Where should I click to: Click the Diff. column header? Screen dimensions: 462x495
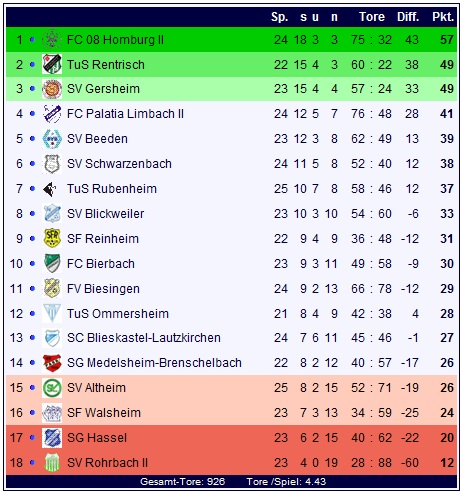pos(408,17)
